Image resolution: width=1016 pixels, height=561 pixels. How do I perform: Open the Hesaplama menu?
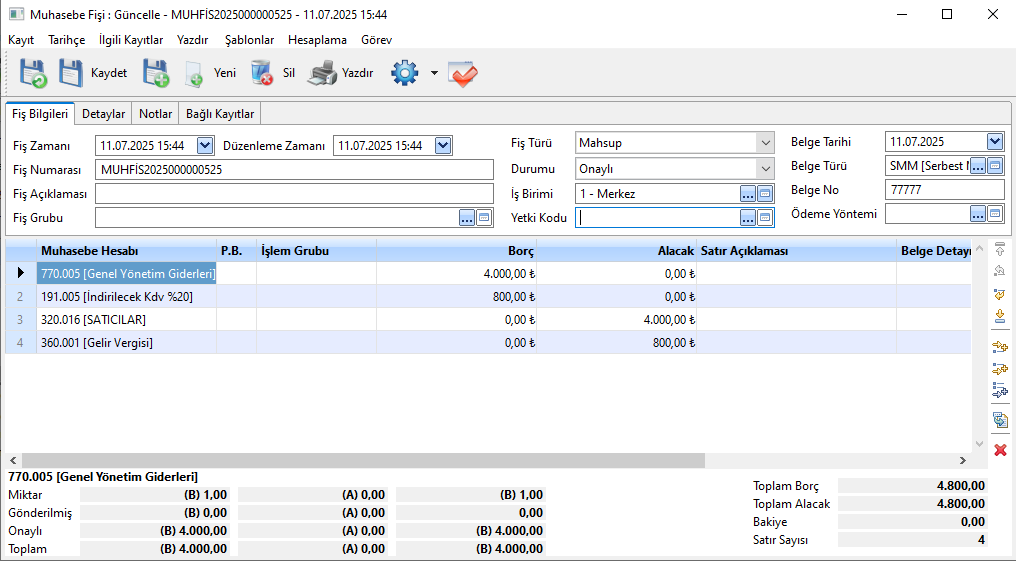(317, 40)
